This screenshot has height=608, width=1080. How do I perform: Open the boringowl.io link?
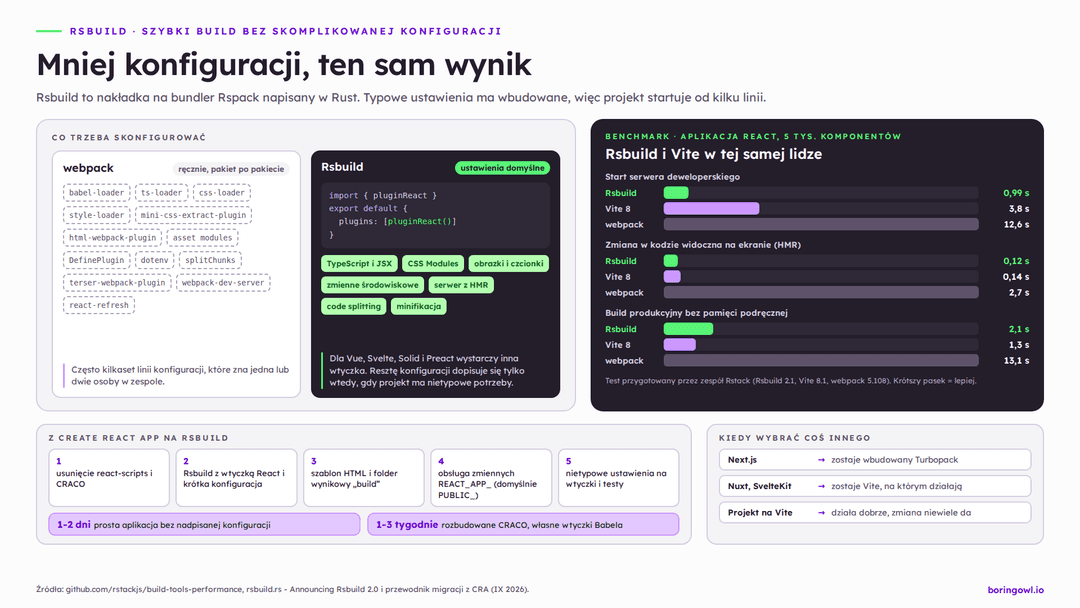1015,589
